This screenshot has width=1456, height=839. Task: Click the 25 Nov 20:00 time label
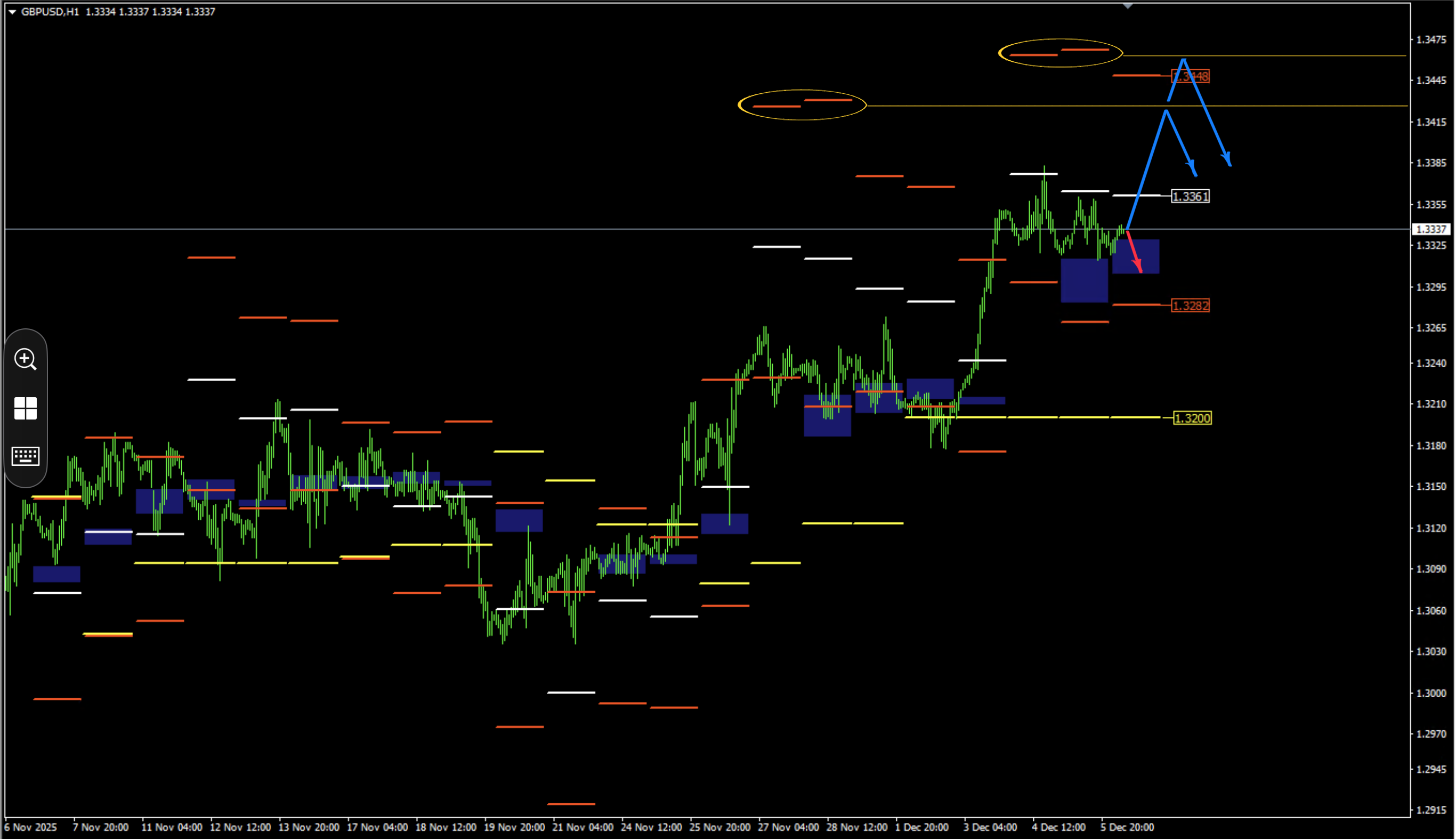coord(720,827)
